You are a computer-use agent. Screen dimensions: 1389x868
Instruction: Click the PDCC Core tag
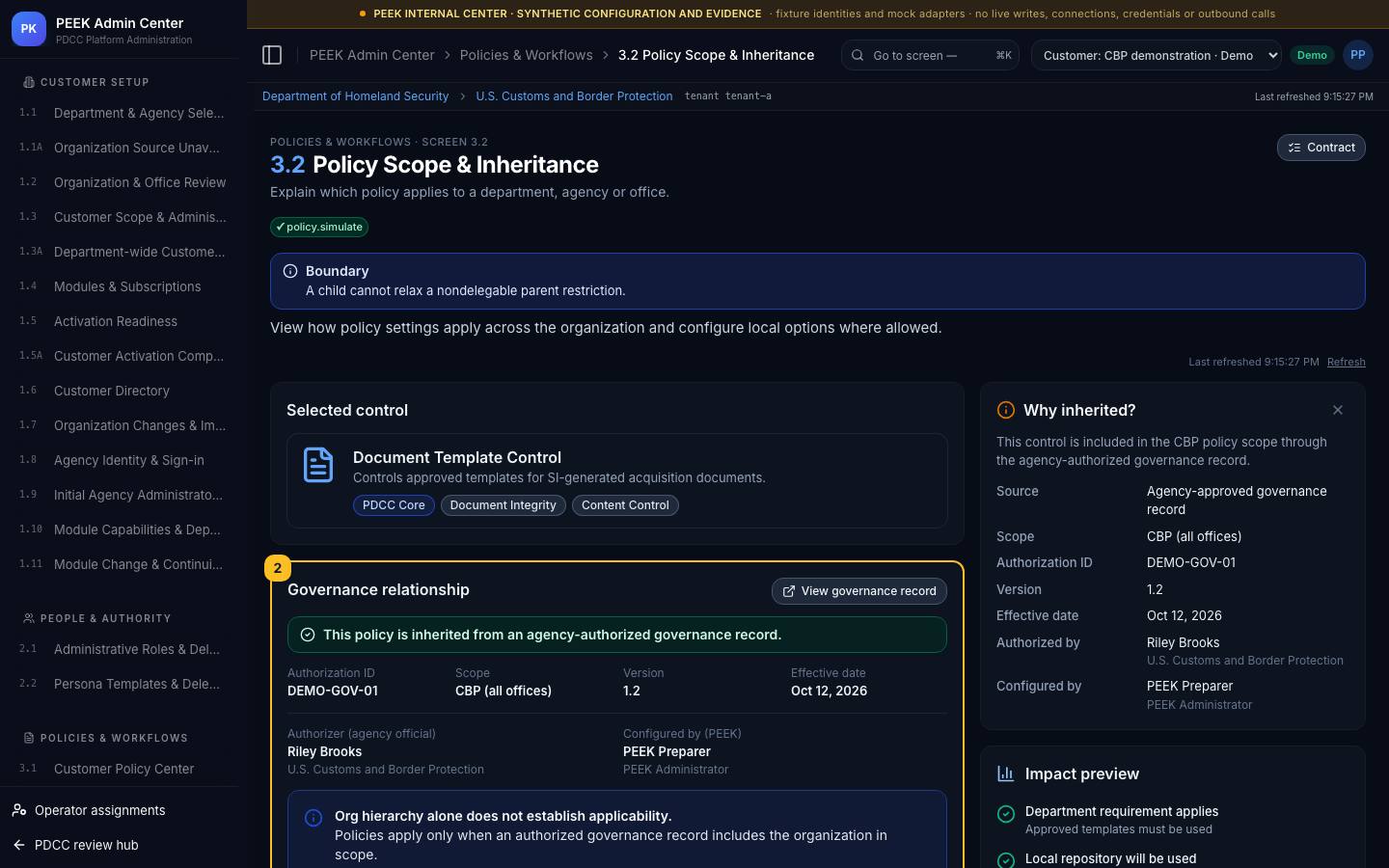pos(394,505)
